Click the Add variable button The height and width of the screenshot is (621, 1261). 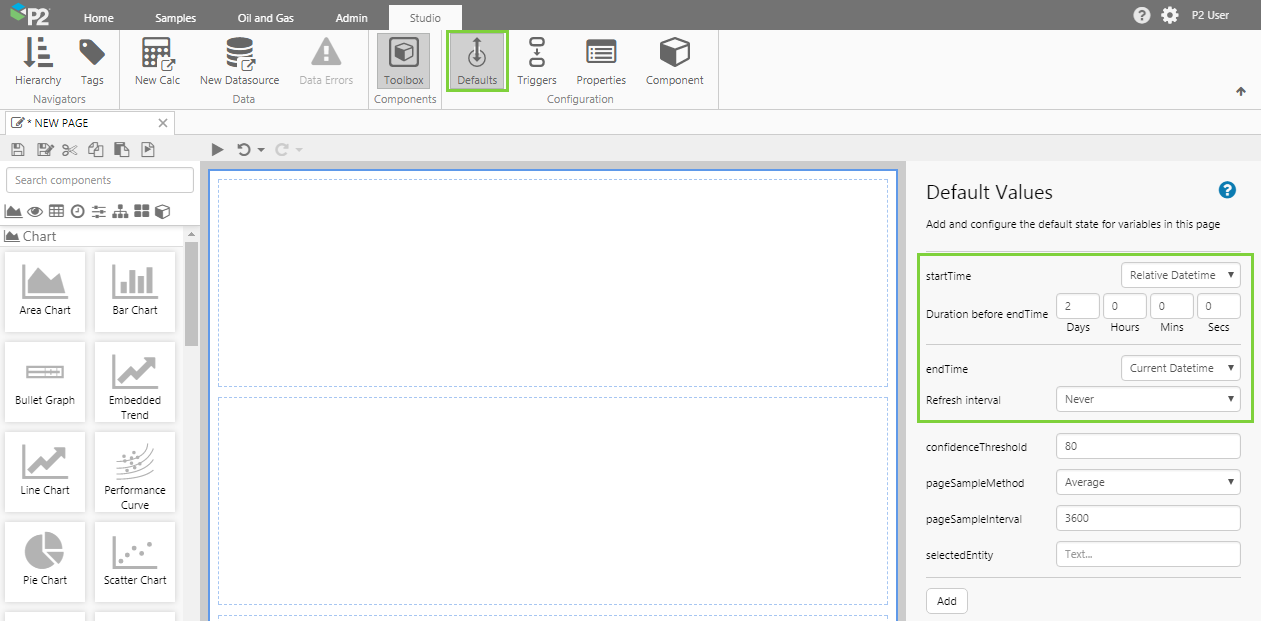tap(946, 601)
